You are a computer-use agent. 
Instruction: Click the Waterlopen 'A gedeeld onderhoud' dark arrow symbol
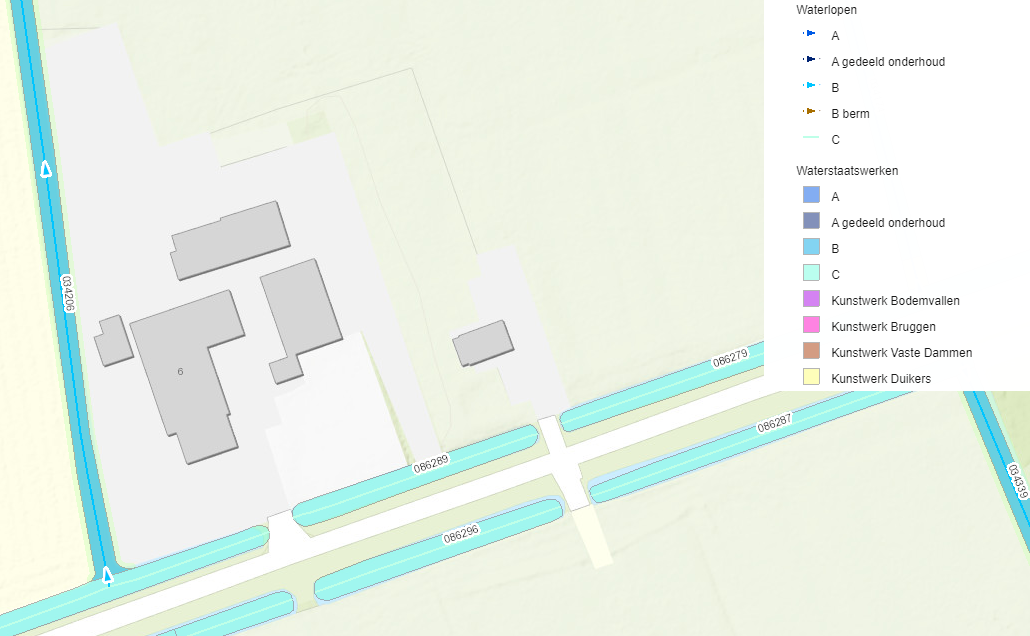[x=811, y=60]
